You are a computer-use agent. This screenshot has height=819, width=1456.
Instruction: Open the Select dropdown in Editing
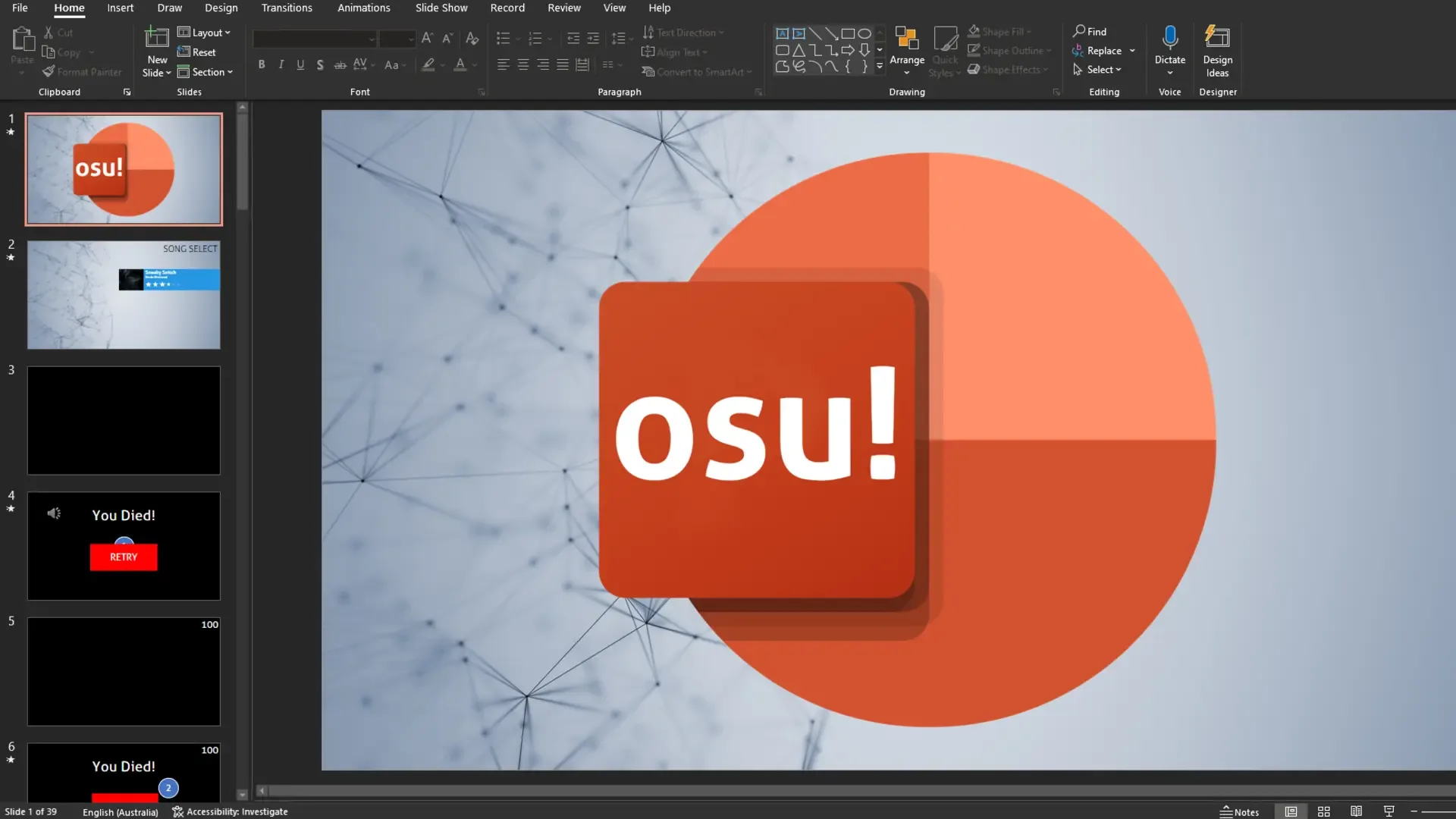pyautogui.click(x=1097, y=70)
